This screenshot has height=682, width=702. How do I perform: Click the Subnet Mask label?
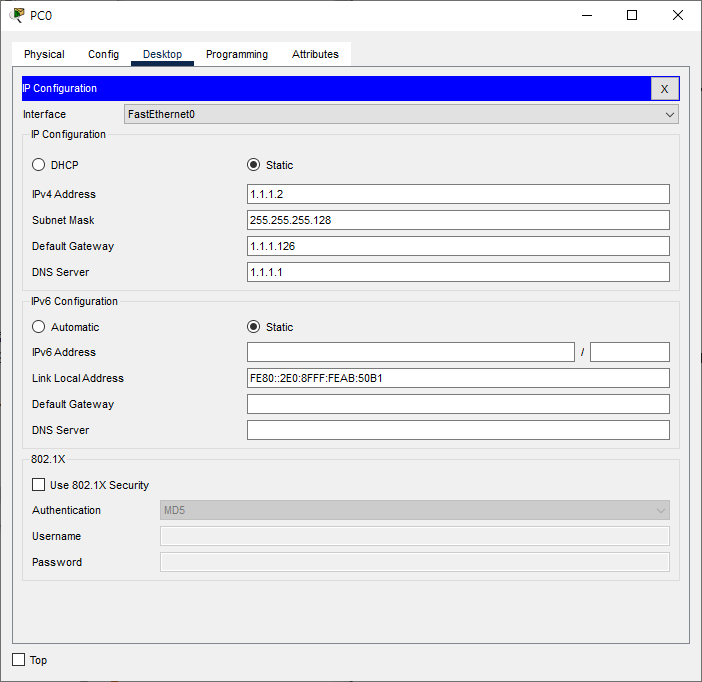(x=63, y=220)
